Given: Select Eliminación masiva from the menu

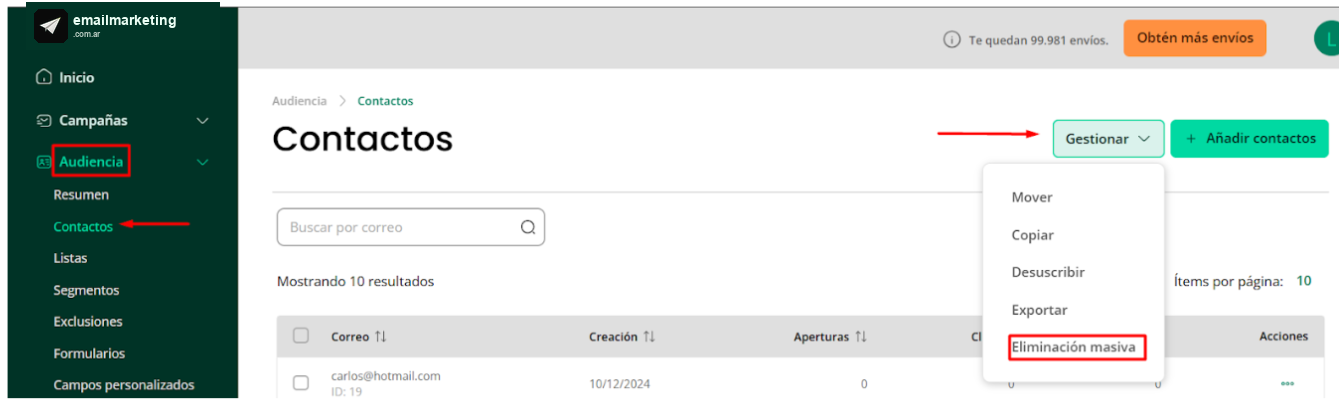Looking at the screenshot, I should 1073,347.
